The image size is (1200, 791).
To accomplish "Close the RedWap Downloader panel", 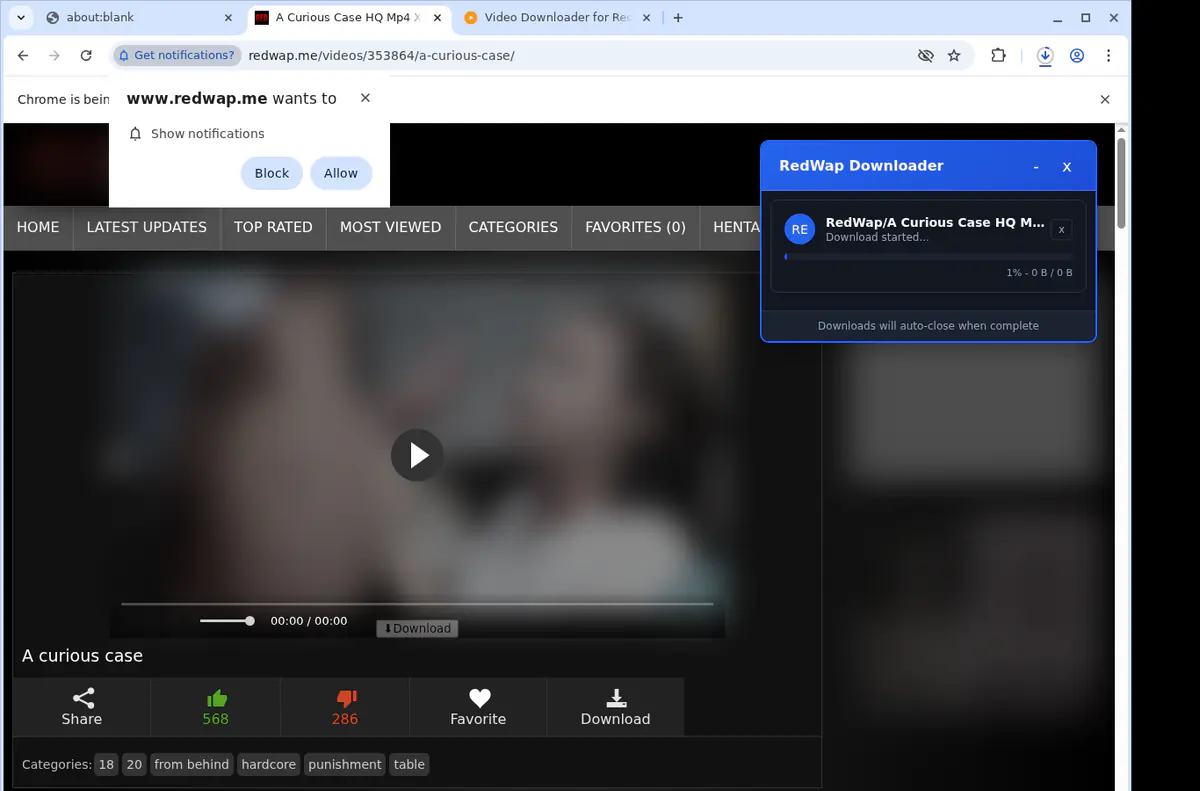I will 1067,167.
